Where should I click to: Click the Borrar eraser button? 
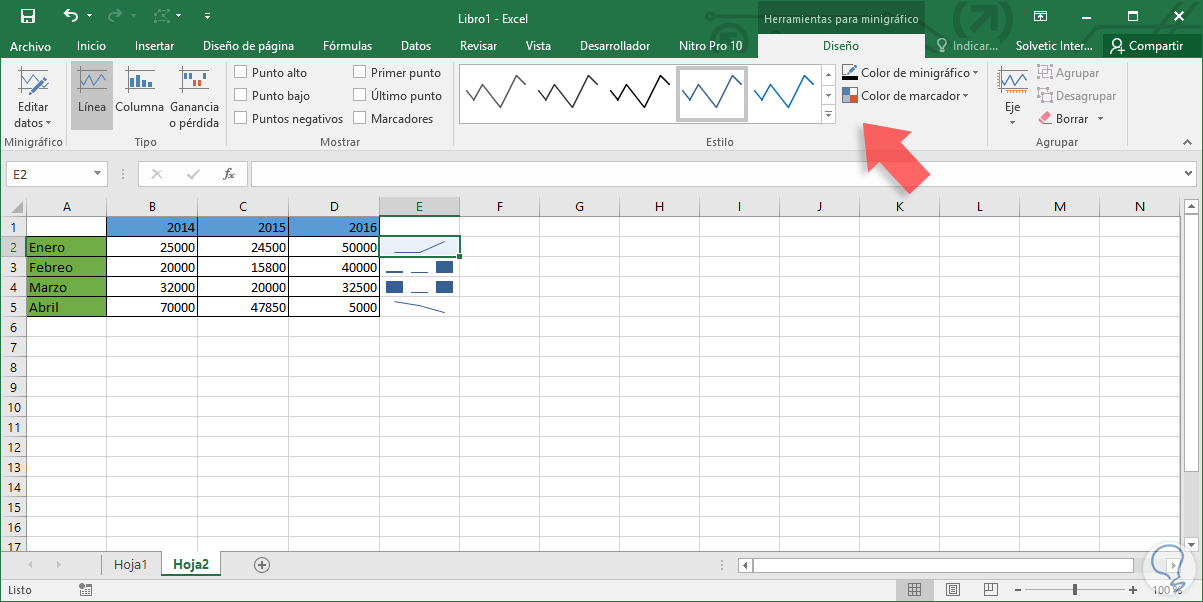(1063, 118)
